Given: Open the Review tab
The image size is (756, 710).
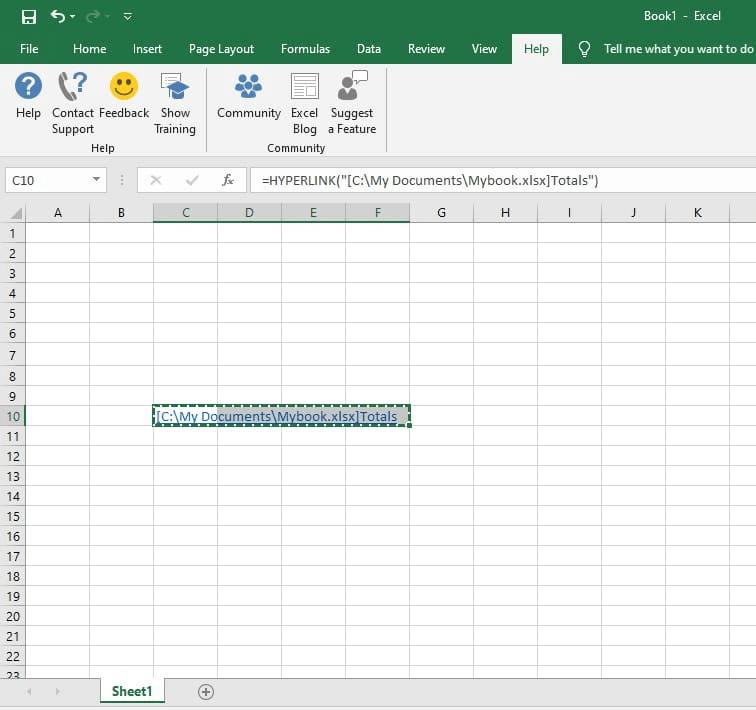Looking at the screenshot, I should point(426,49).
